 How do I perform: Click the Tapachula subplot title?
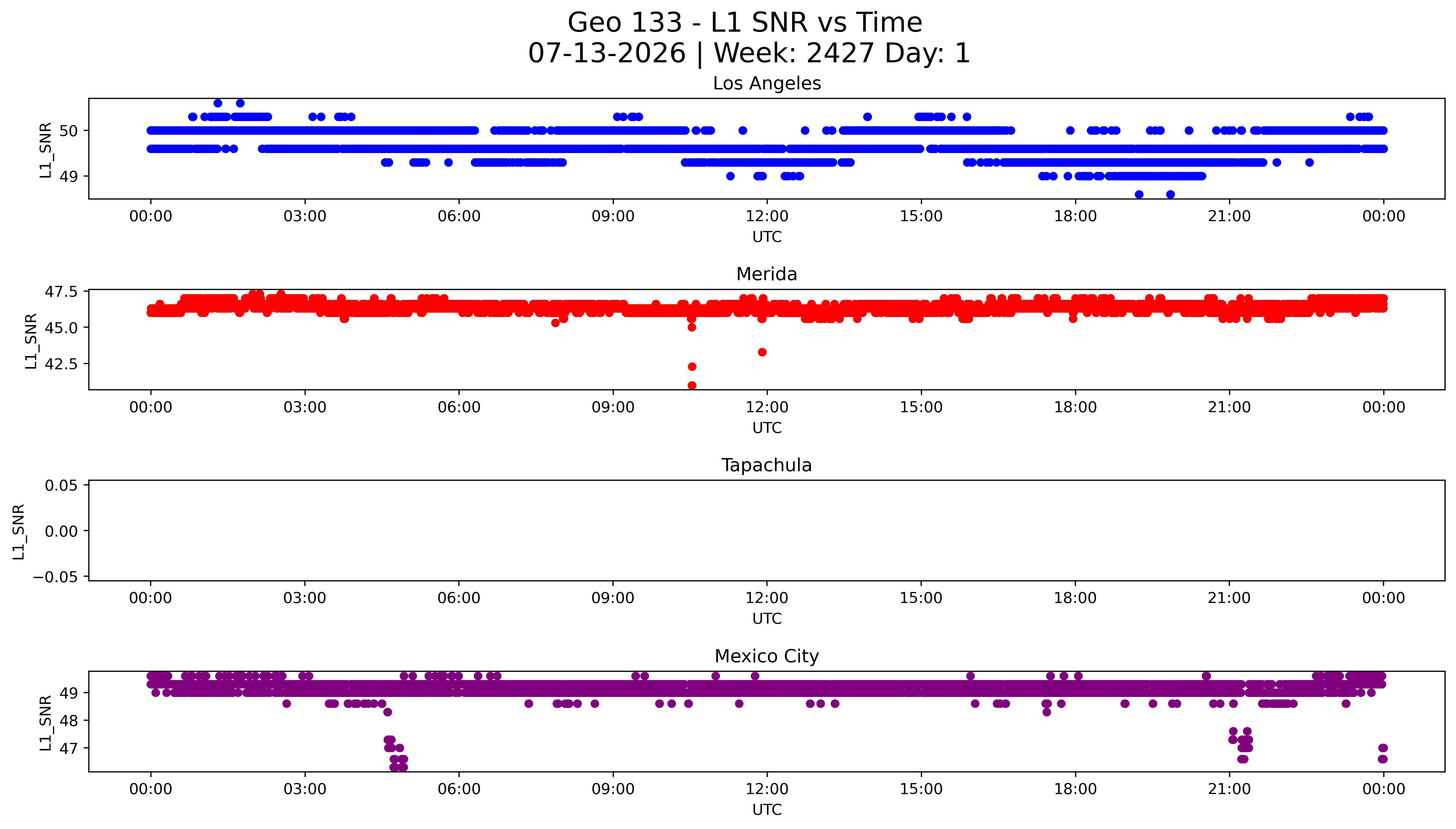coord(766,465)
